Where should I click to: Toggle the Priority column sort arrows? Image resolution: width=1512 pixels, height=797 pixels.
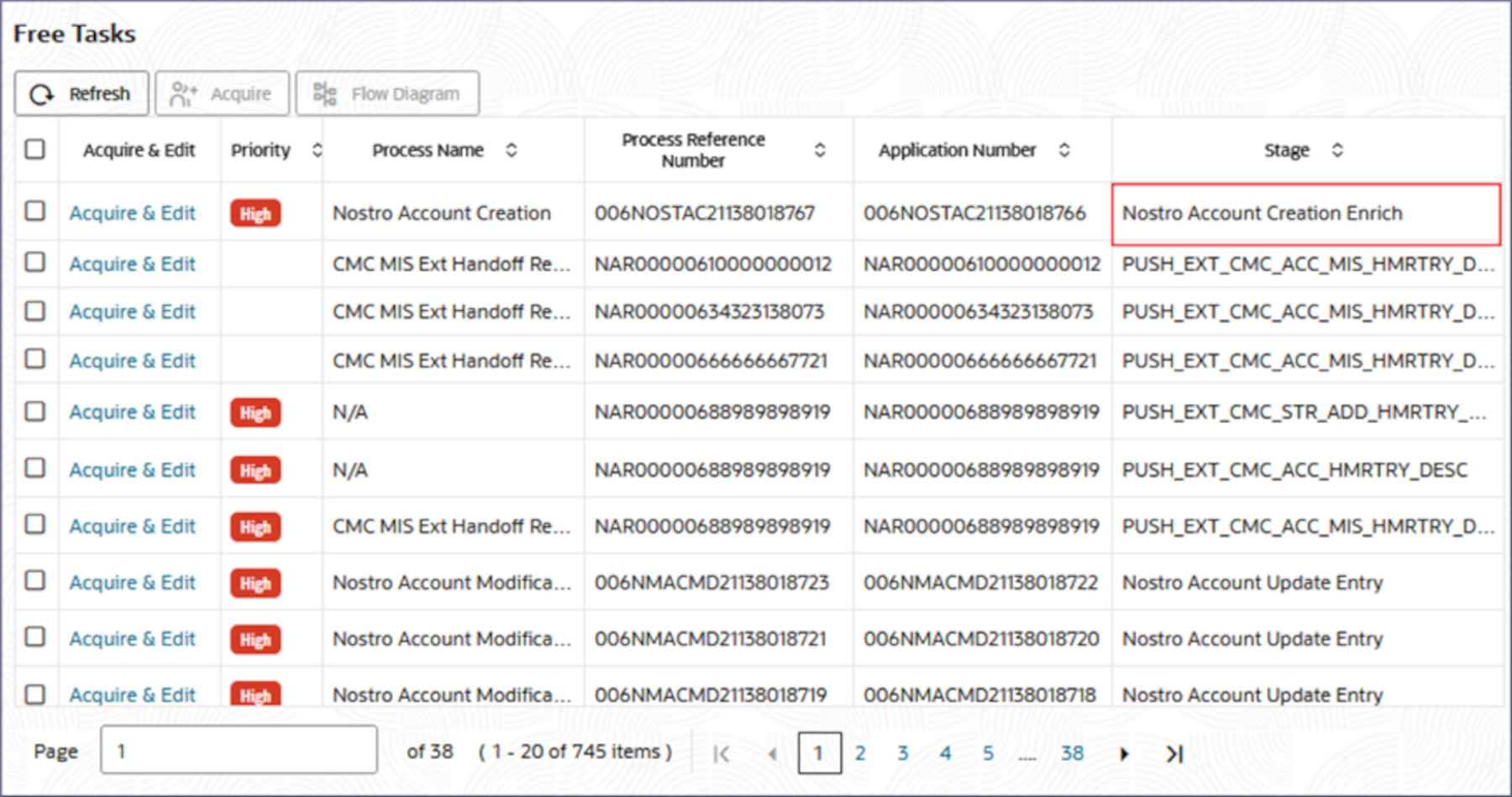click(317, 150)
